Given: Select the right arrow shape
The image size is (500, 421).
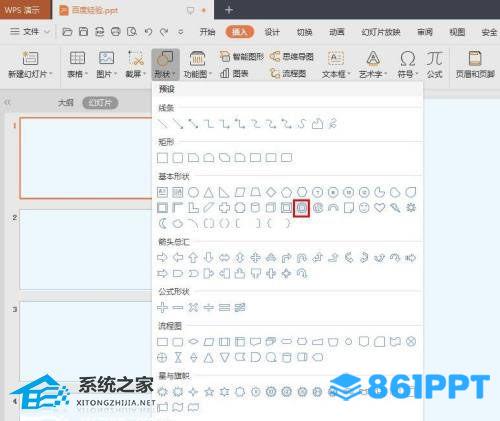Looking at the screenshot, I should pos(162,258).
